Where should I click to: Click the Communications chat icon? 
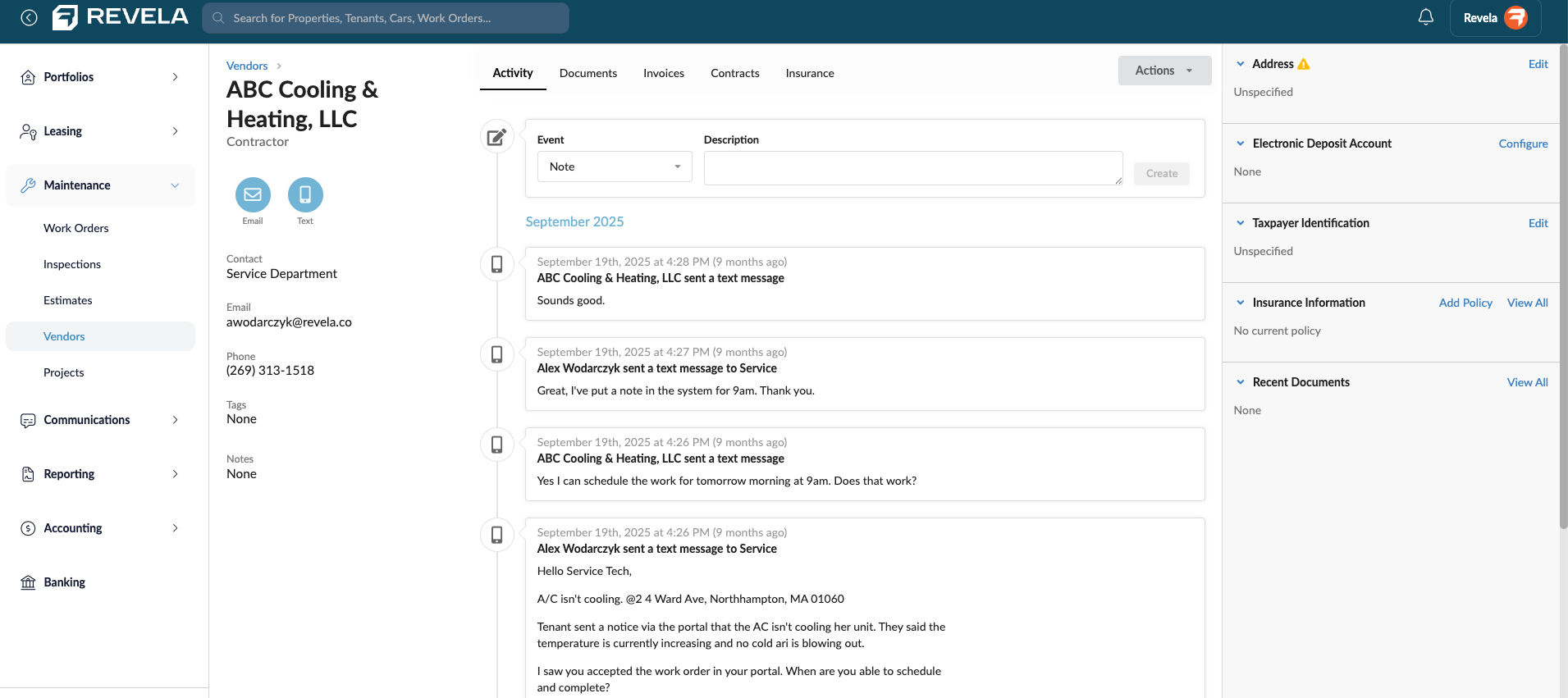click(x=28, y=420)
